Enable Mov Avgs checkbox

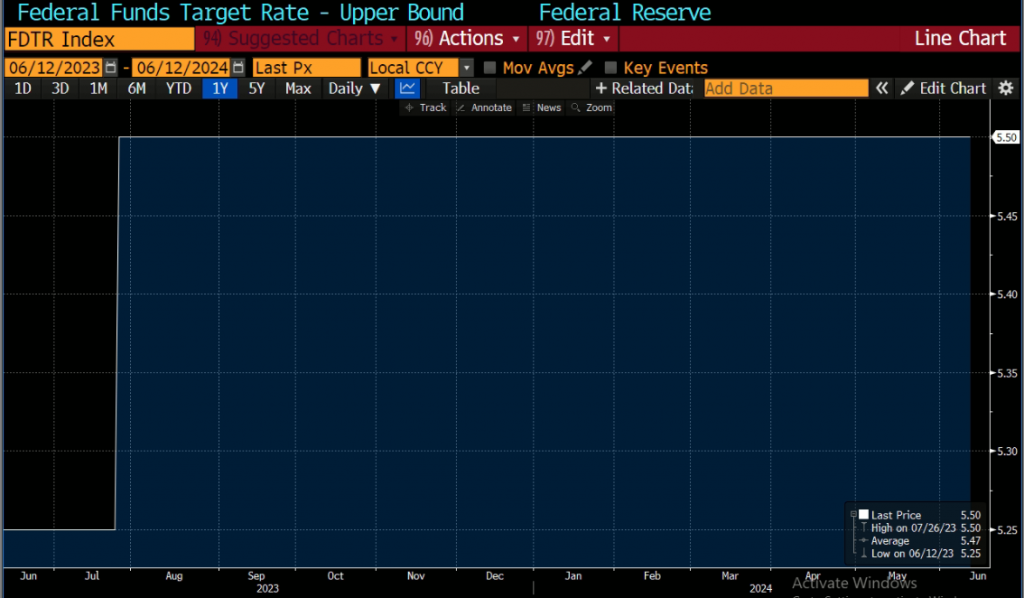tap(490, 67)
